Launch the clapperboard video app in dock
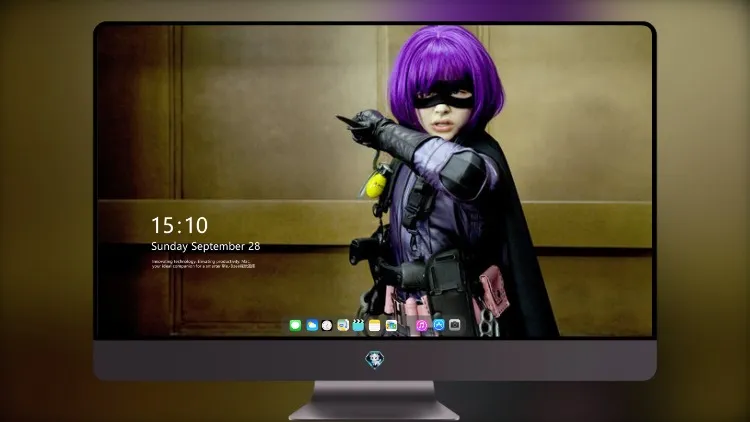 click(x=358, y=326)
